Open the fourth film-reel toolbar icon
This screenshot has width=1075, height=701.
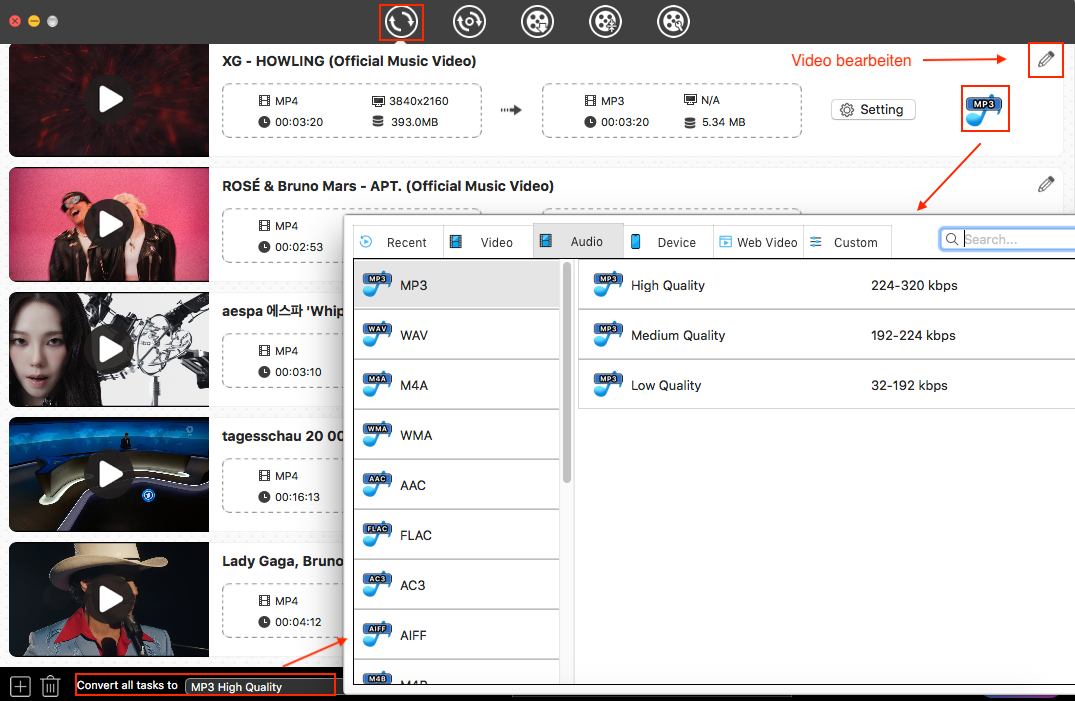pyautogui.click(x=605, y=22)
